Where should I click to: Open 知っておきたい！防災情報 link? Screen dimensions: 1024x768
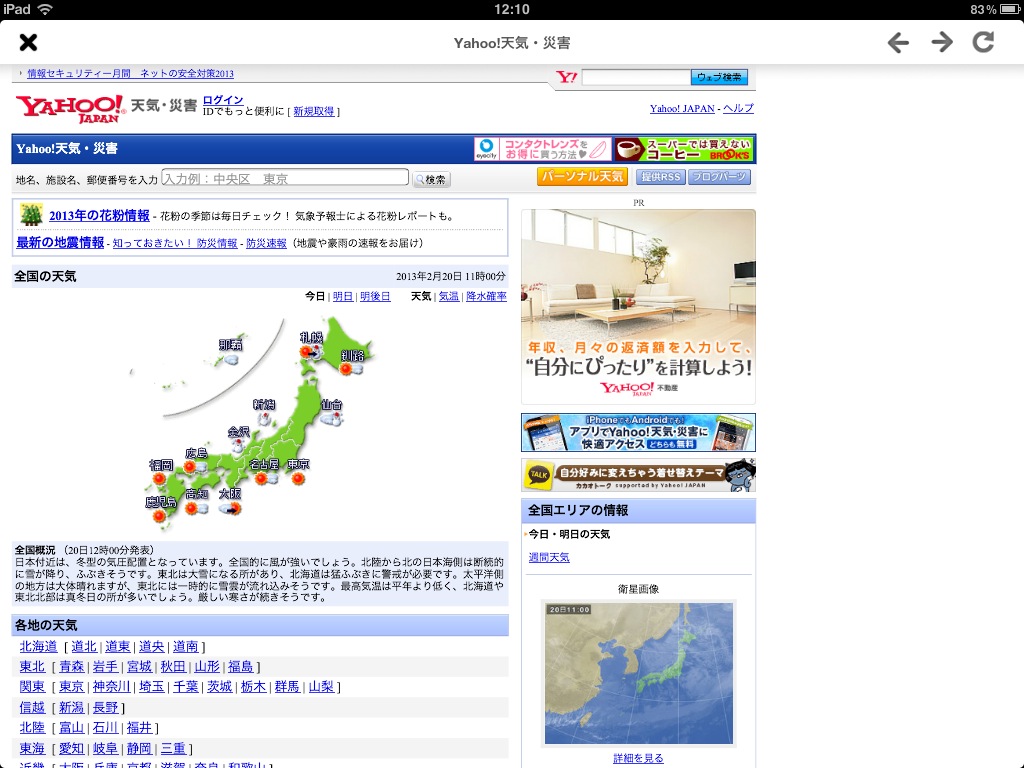[x=175, y=243]
